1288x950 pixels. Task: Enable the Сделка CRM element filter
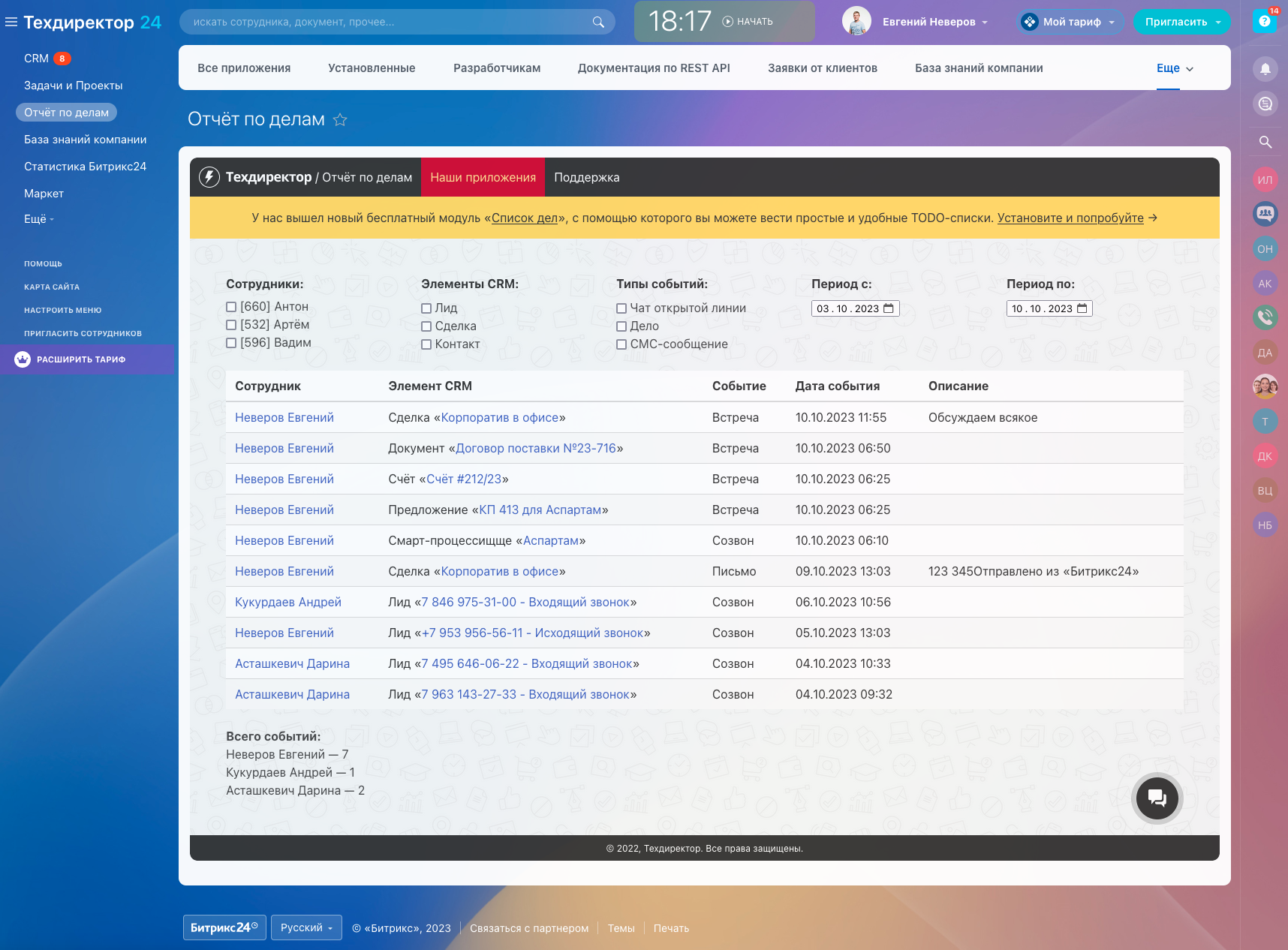(426, 326)
